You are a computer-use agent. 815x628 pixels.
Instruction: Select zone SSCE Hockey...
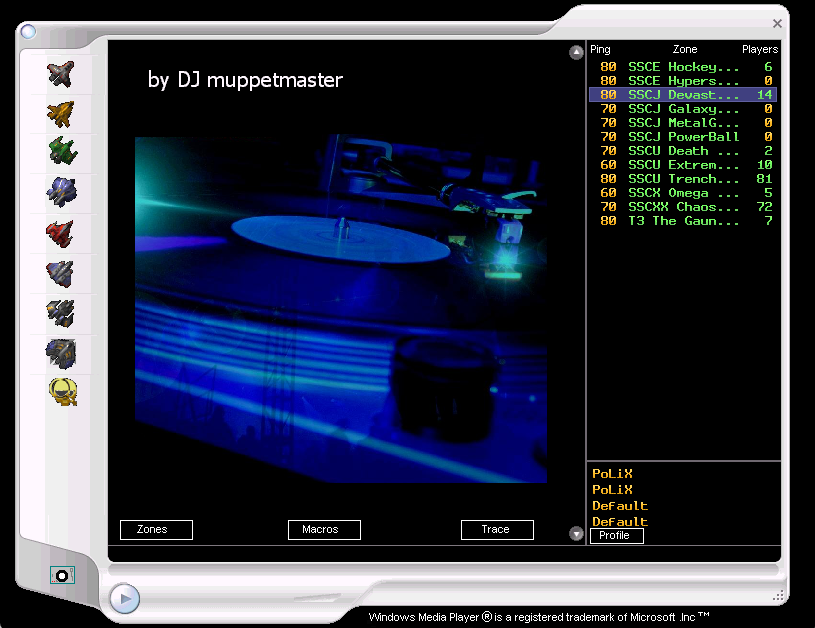pyautogui.click(x=683, y=67)
